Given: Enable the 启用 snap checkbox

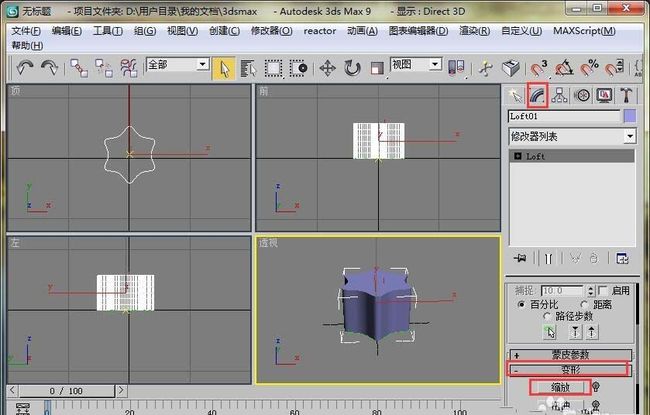Looking at the screenshot, I should pos(604,290).
